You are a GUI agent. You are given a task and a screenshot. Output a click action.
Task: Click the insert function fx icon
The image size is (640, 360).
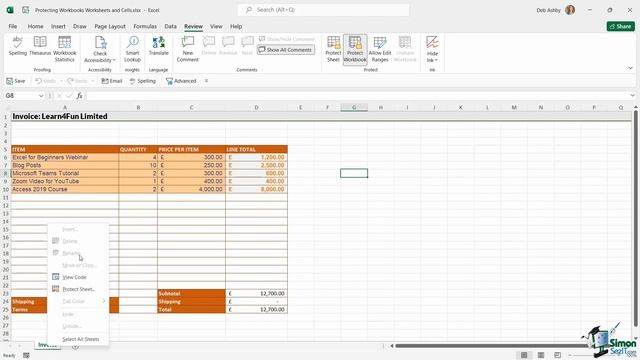80,96
